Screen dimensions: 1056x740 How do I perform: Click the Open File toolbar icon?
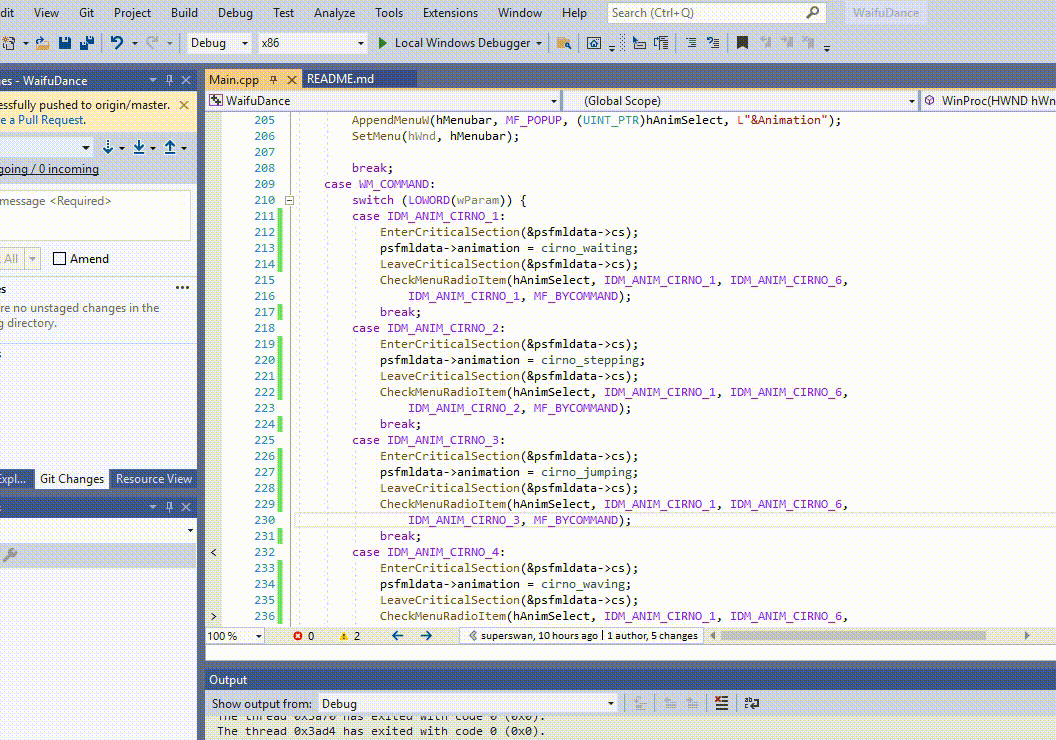click(x=42, y=43)
